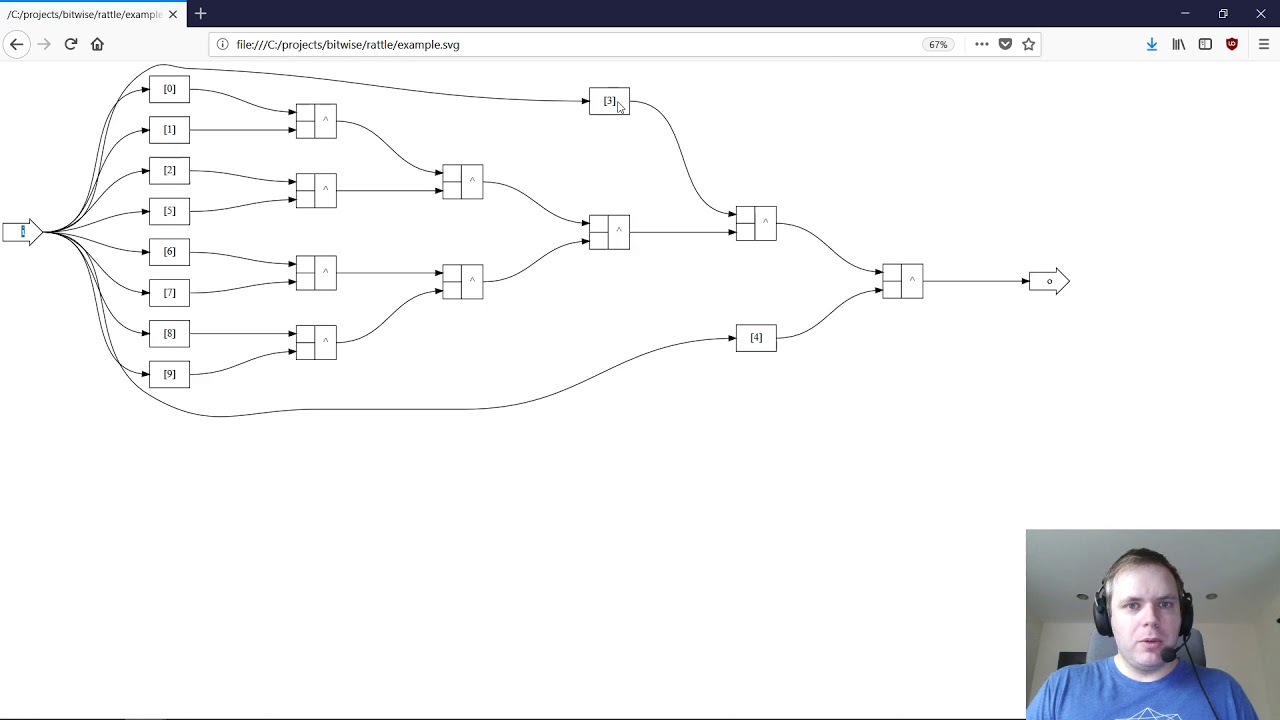Select the example.svg tab
This screenshot has height=720, width=1280.
pos(92,14)
